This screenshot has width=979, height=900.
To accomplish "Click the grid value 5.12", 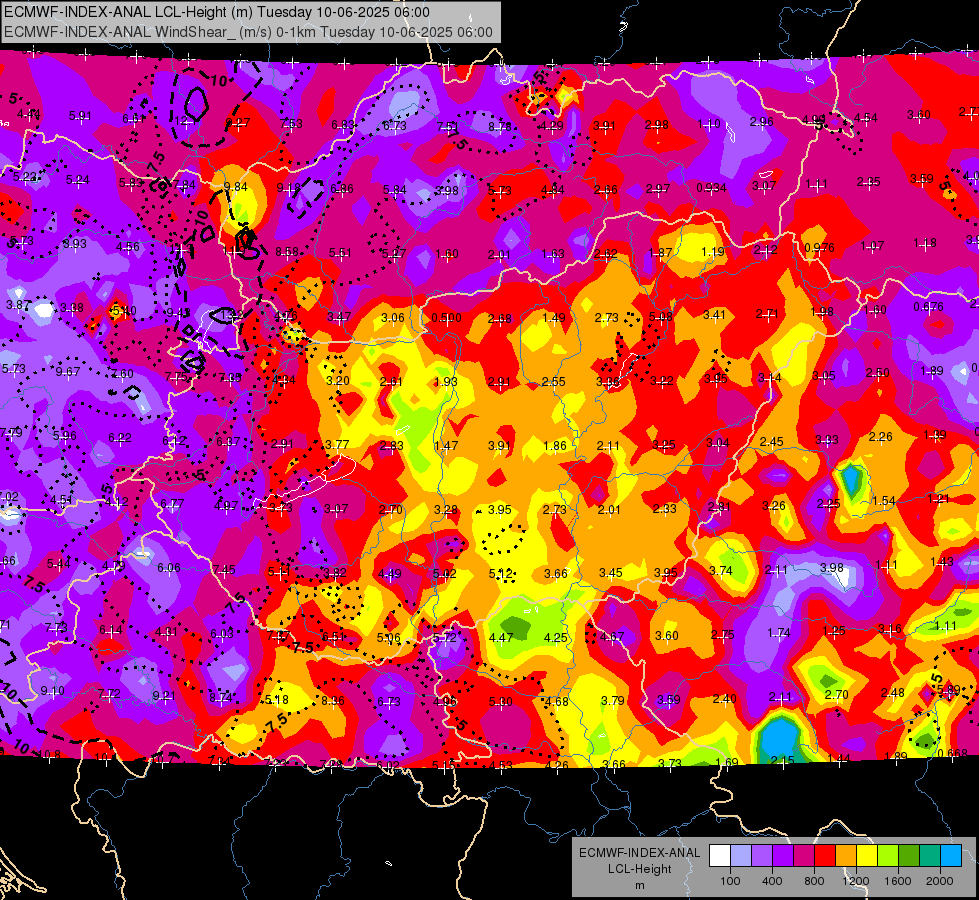I will (501, 573).
